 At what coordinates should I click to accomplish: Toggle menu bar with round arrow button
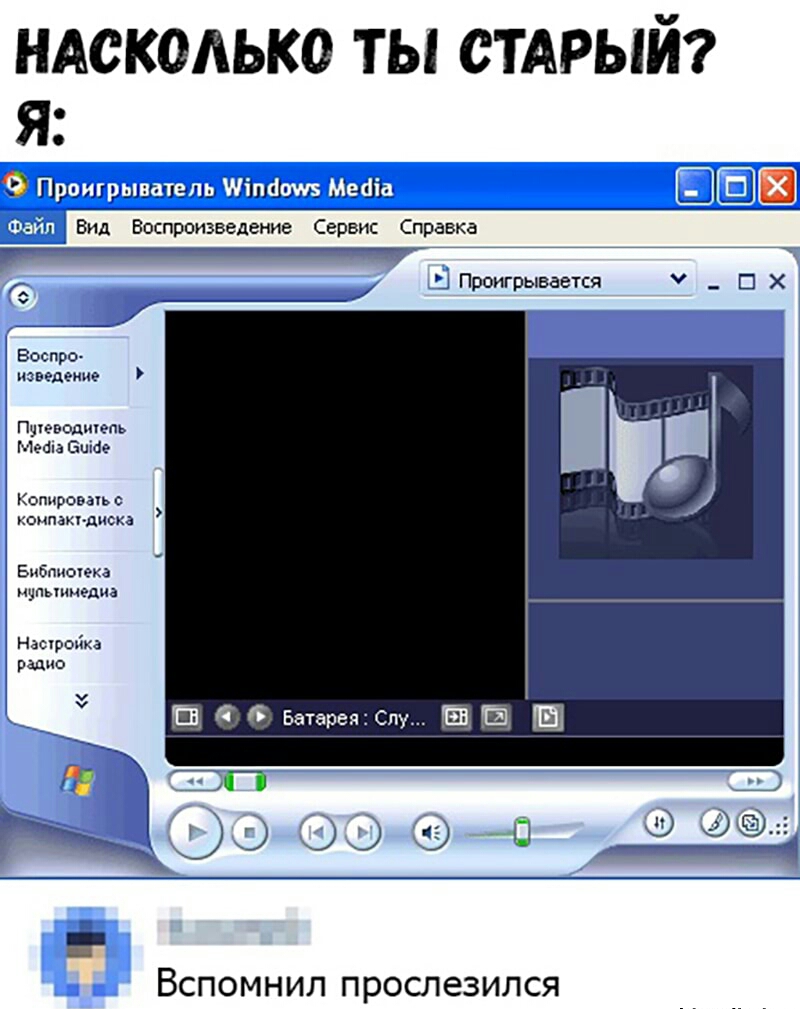[x=24, y=297]
